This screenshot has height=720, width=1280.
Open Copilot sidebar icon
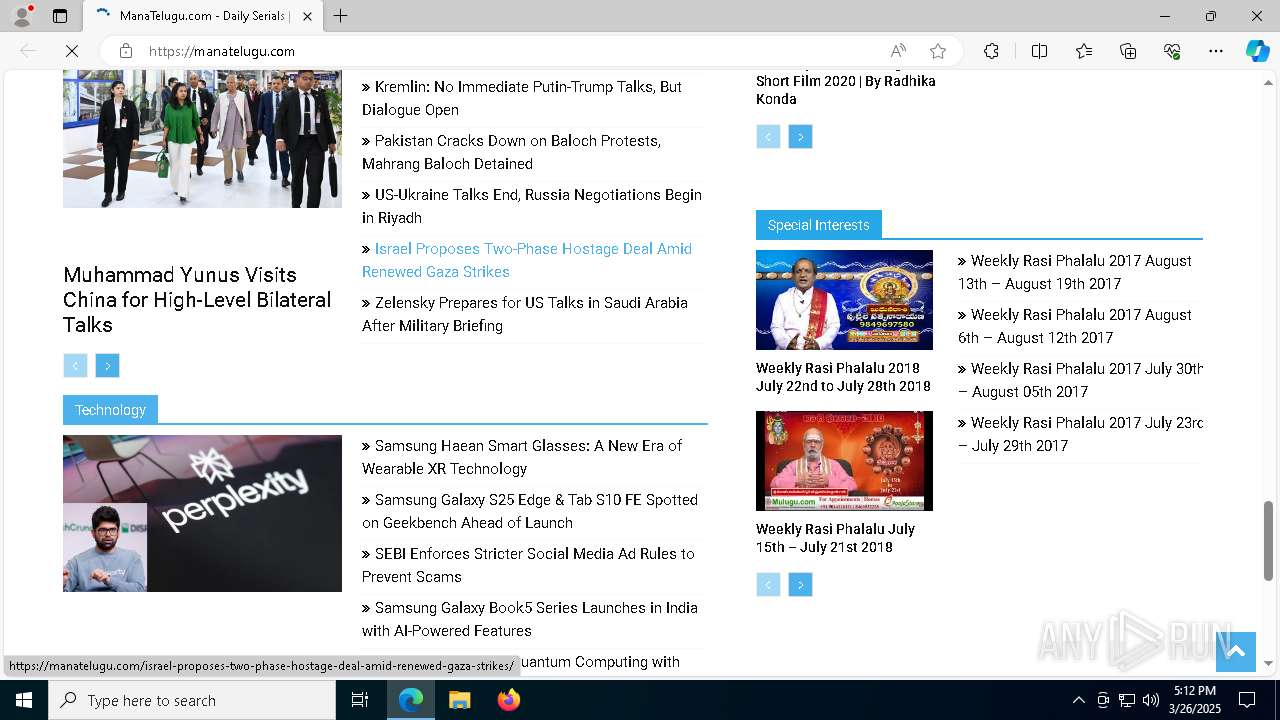pyautogui.click(x=1257, y=51)
